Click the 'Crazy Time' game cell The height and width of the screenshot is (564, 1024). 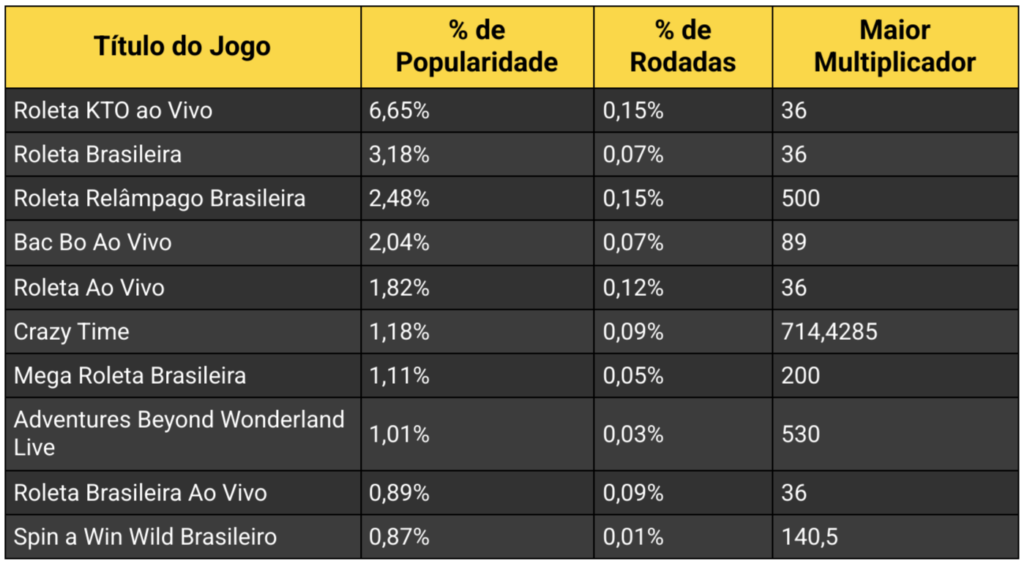pos(71,332)
